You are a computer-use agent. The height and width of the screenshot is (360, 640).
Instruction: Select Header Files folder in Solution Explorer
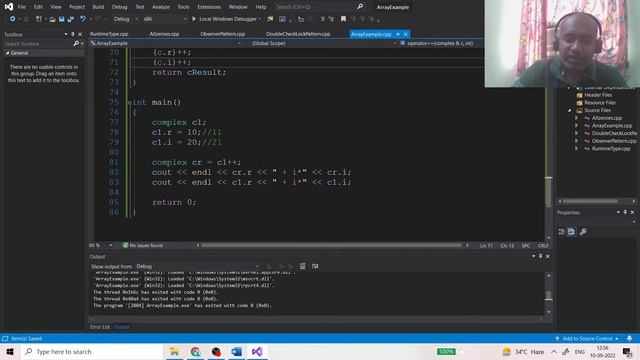[x=598, y=95]
